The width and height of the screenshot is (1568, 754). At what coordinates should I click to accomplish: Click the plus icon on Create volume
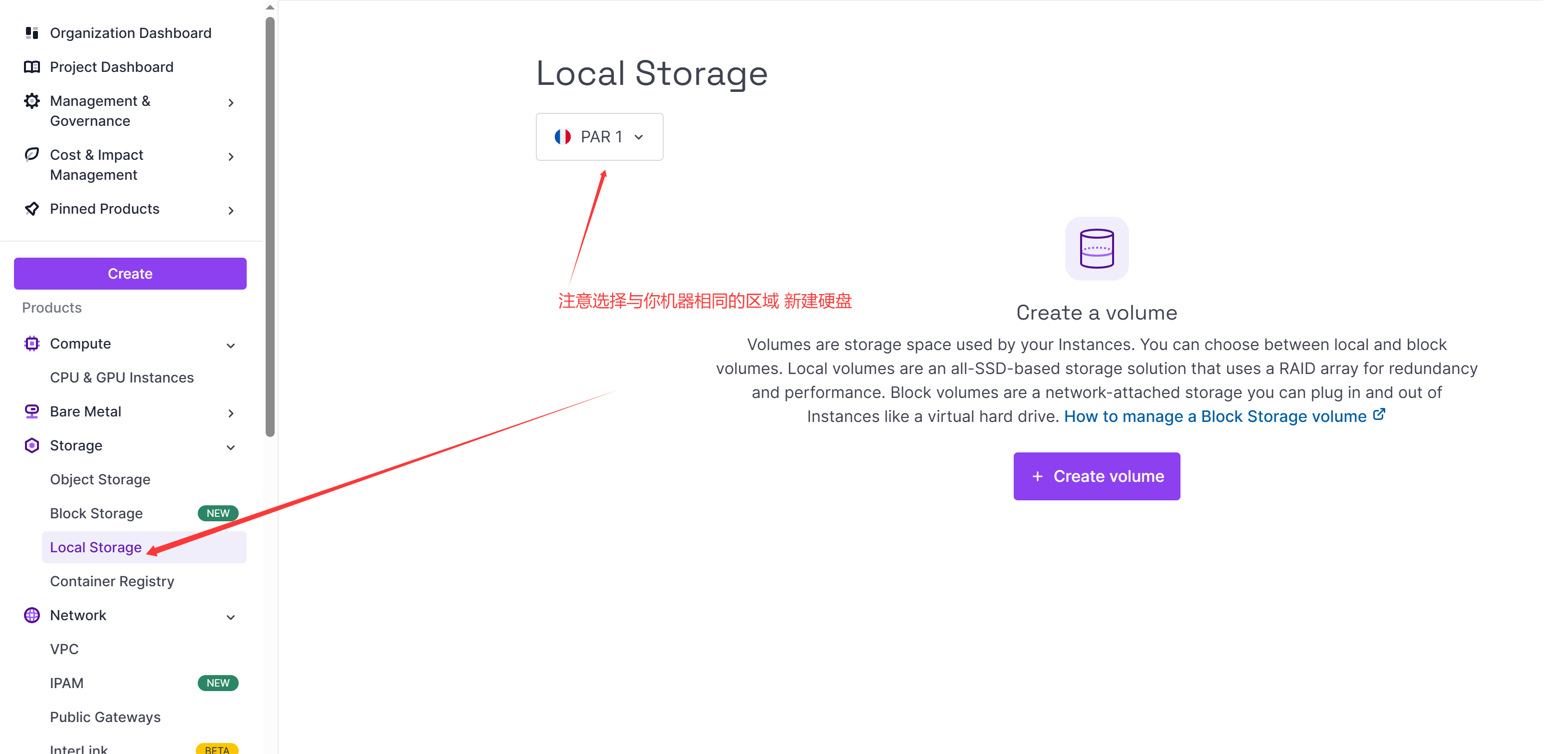point(1037,476)
